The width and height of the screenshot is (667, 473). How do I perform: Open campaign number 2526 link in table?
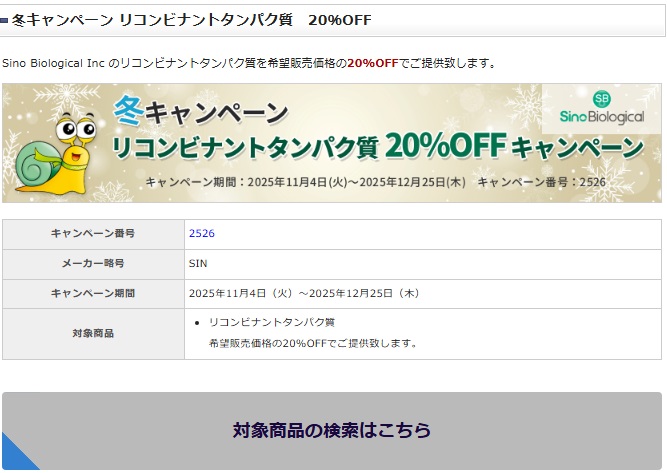(x=201, y=234)
